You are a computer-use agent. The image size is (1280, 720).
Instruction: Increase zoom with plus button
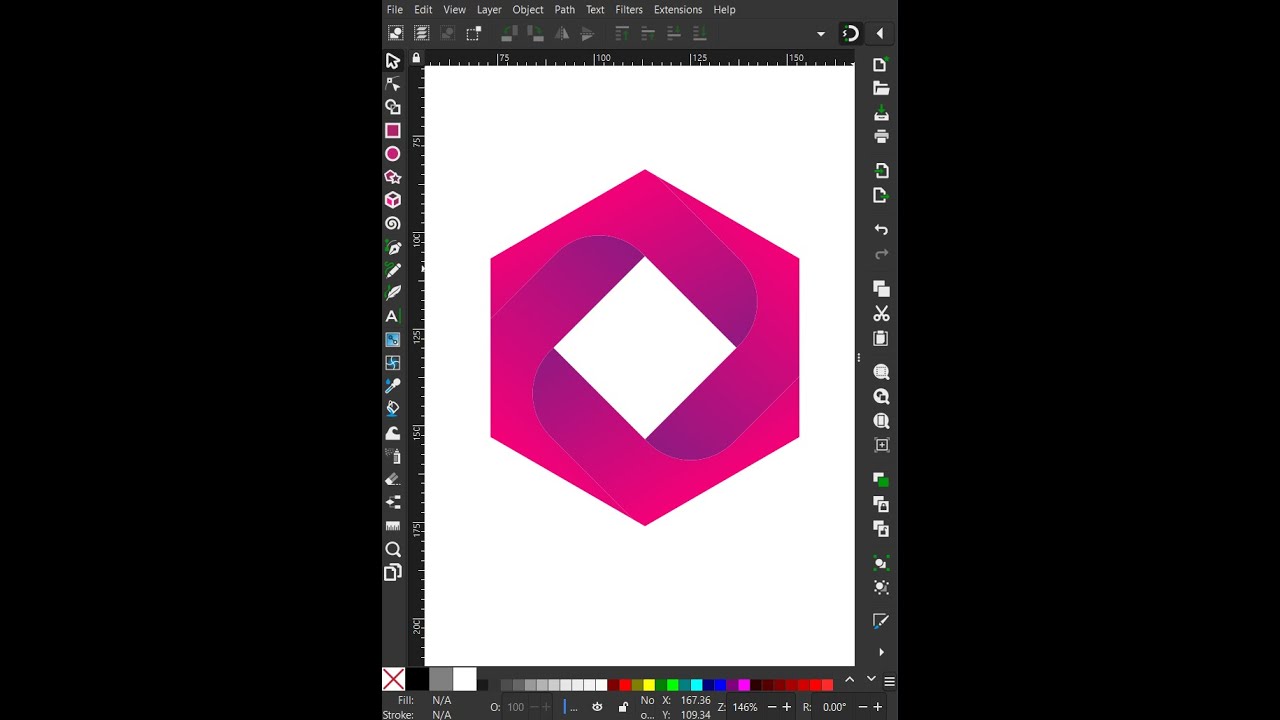[x=788, y=707]
